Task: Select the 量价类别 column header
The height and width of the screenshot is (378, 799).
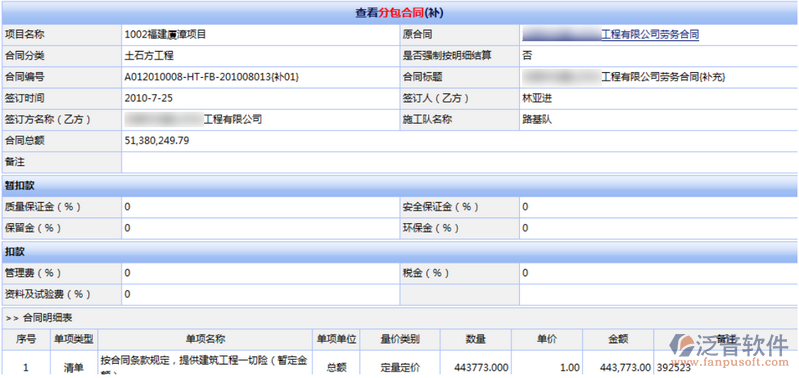Action: (400, 339)
